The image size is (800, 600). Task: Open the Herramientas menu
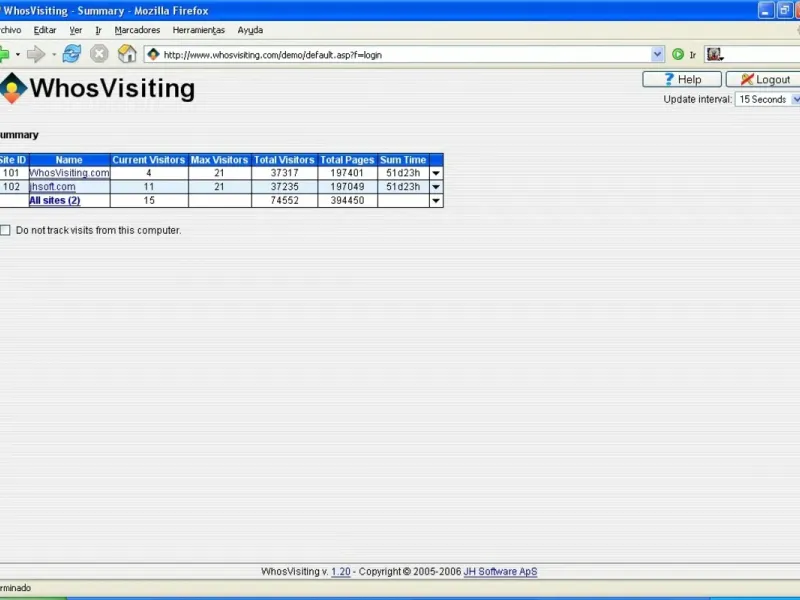tap(198, 30)
